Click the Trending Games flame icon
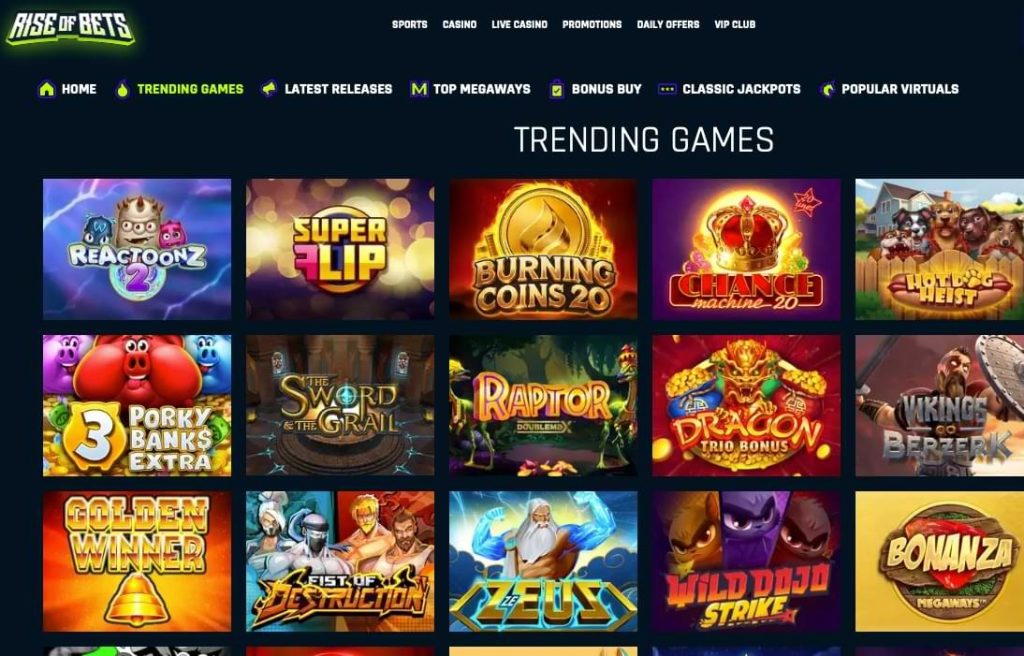The height and width of the screenshot is (656, 1024). coord(122,89)
